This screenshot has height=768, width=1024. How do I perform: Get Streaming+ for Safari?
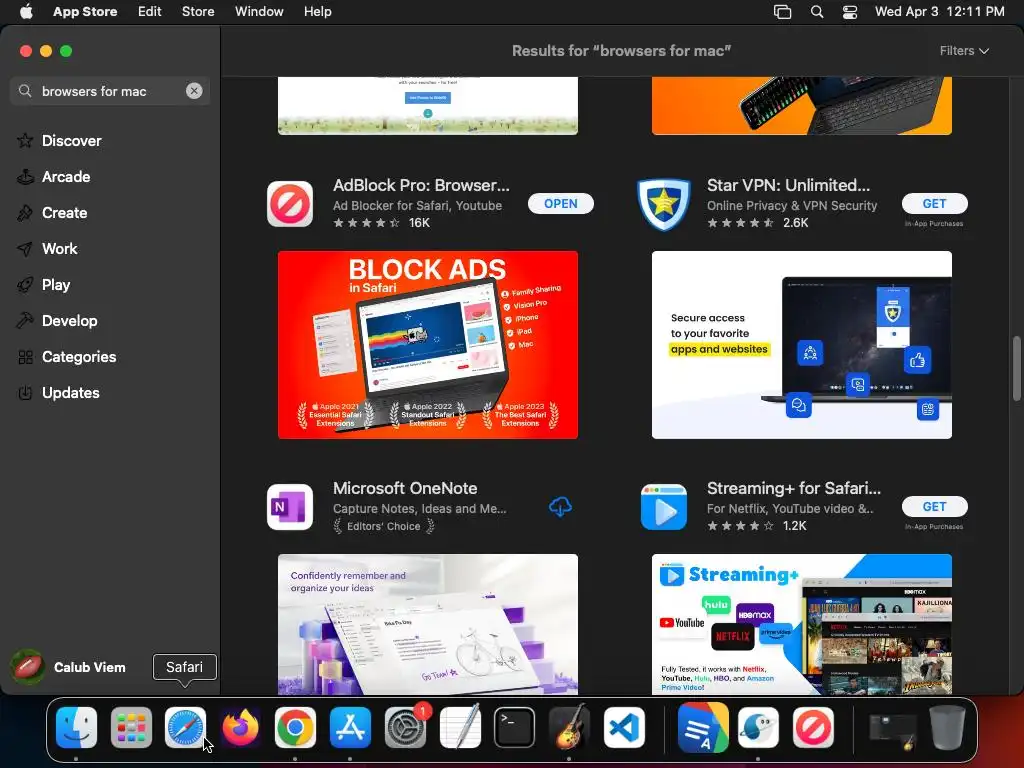934,506
